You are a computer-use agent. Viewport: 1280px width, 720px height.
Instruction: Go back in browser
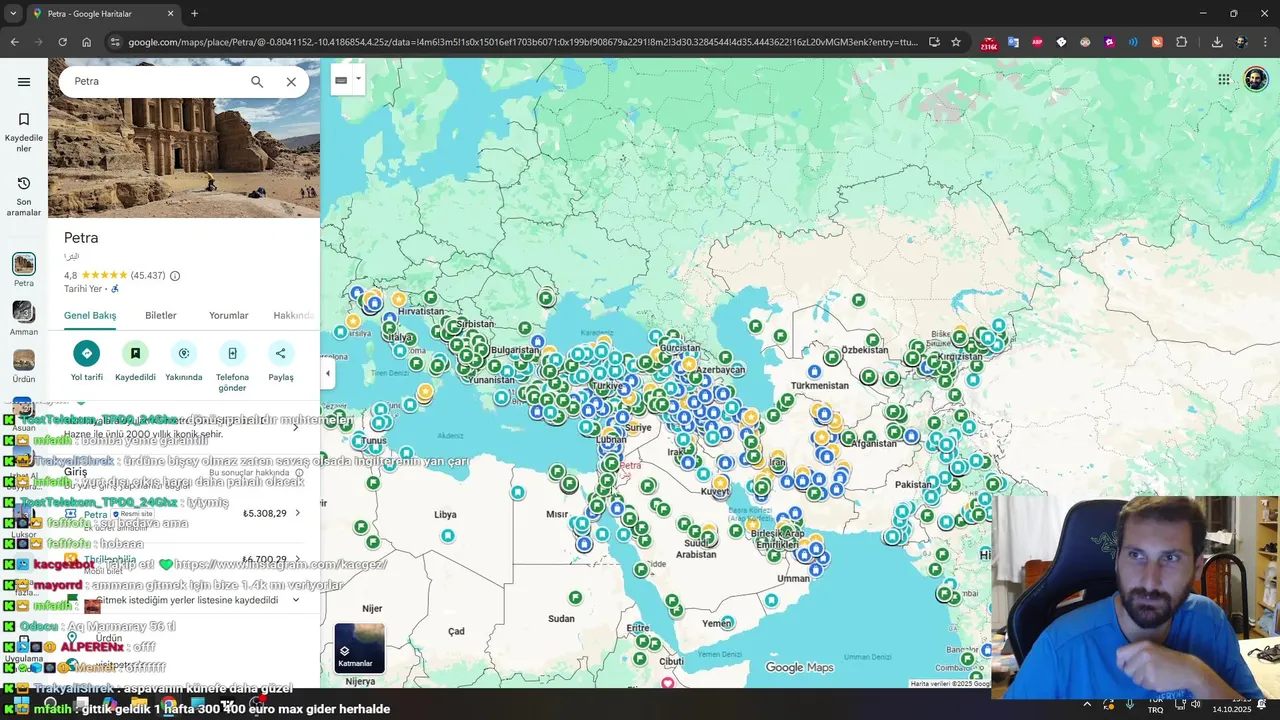14,42
